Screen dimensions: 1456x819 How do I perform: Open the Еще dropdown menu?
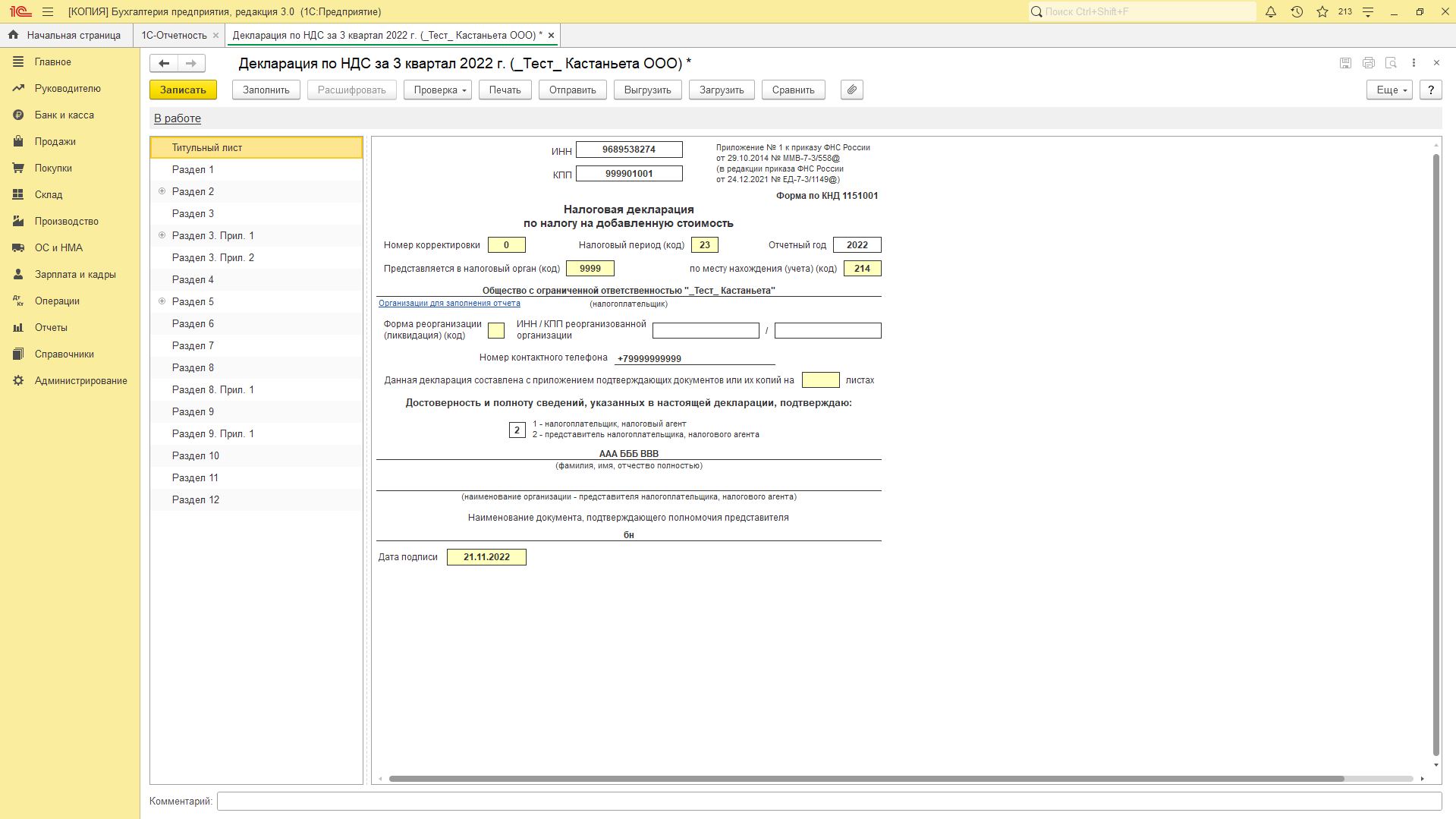(x=1389, y=90)
